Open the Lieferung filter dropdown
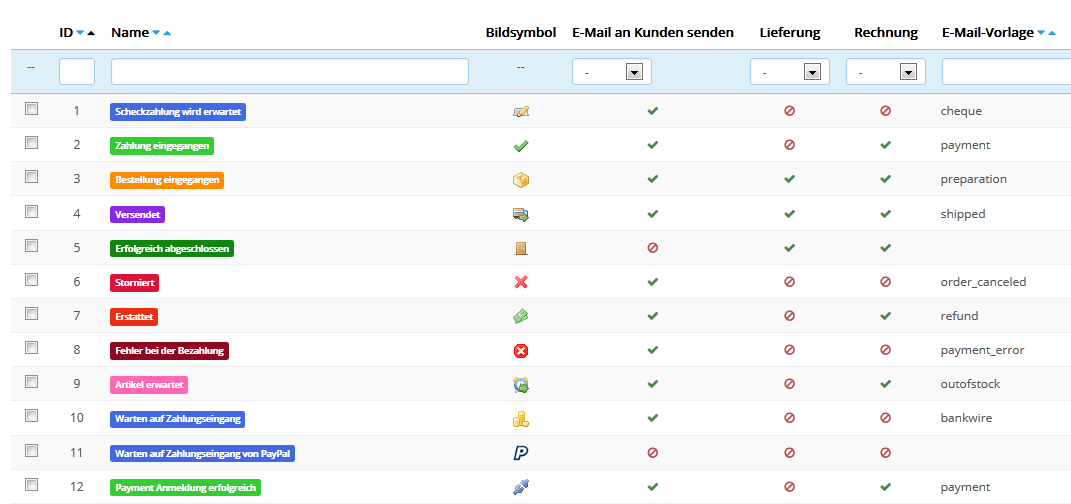Image resolution: width=1071 pixels, height=504 pixels. tap(790, 72)
